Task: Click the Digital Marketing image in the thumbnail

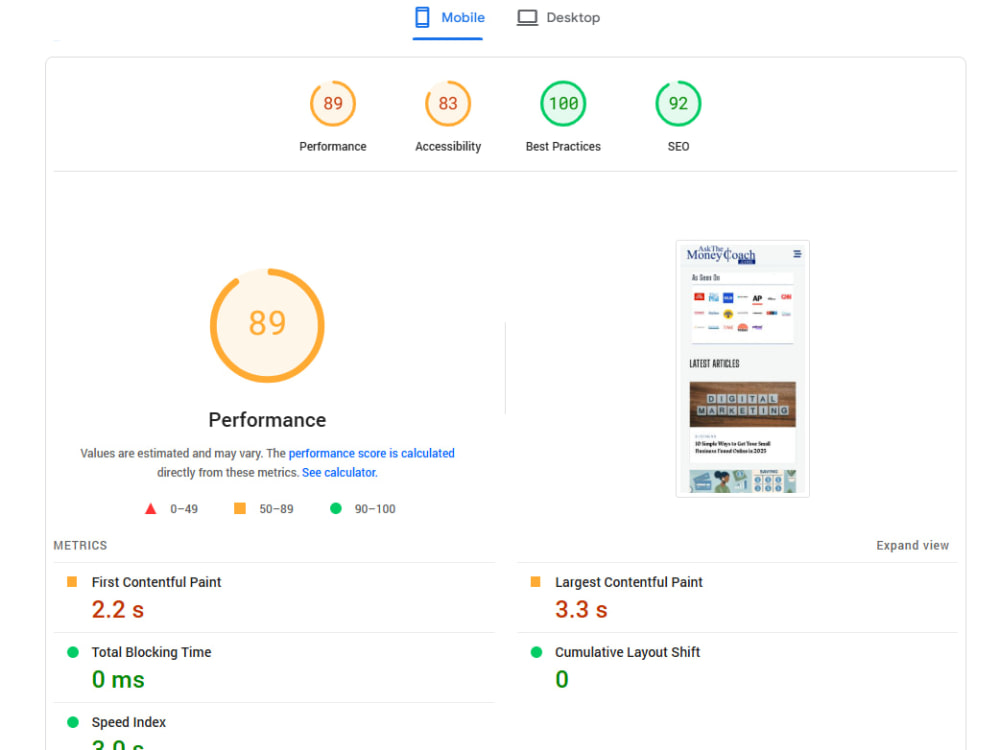Action: click(x=742, y=404)
